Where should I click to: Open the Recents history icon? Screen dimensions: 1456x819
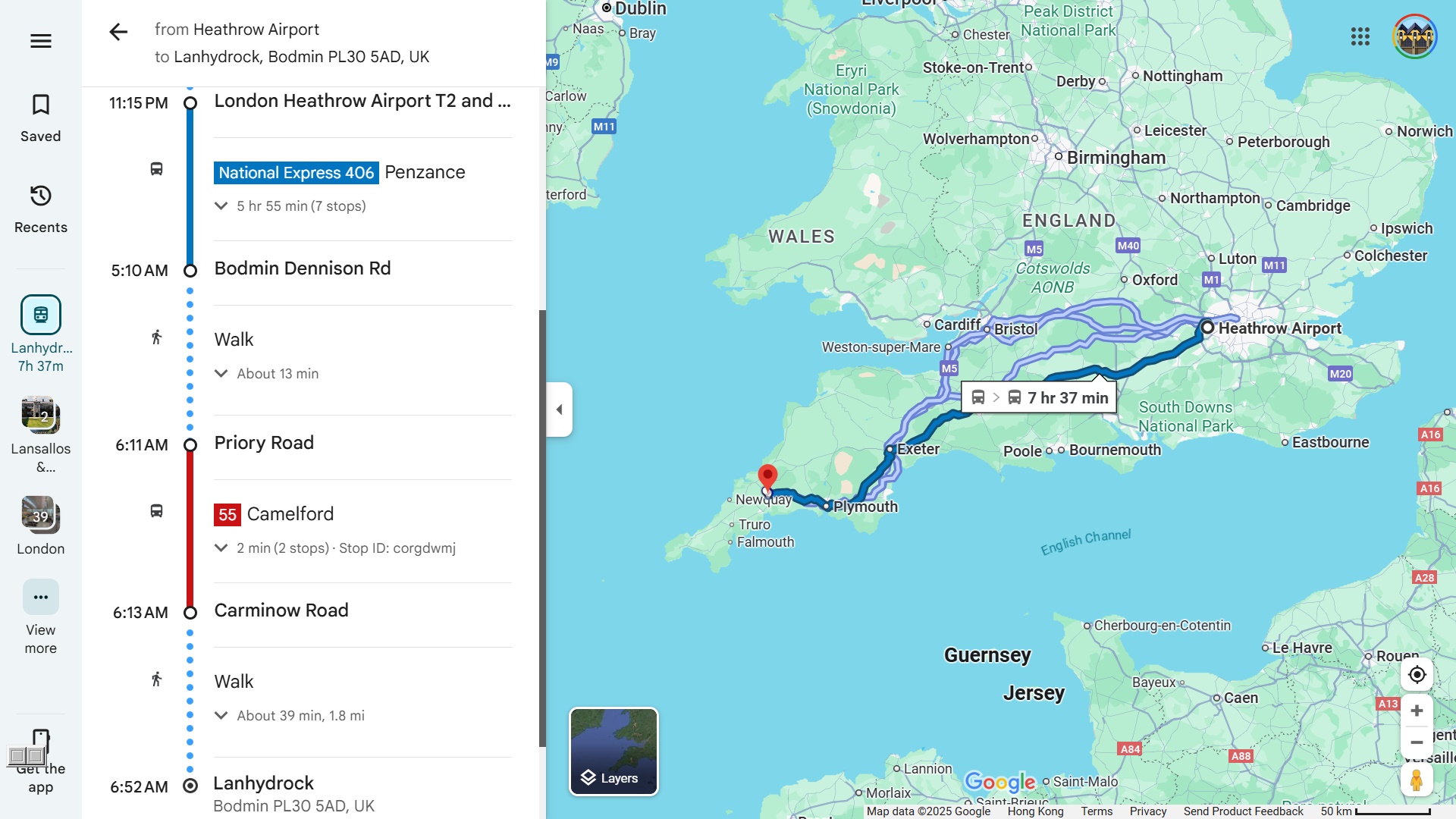tap(41, 196)
